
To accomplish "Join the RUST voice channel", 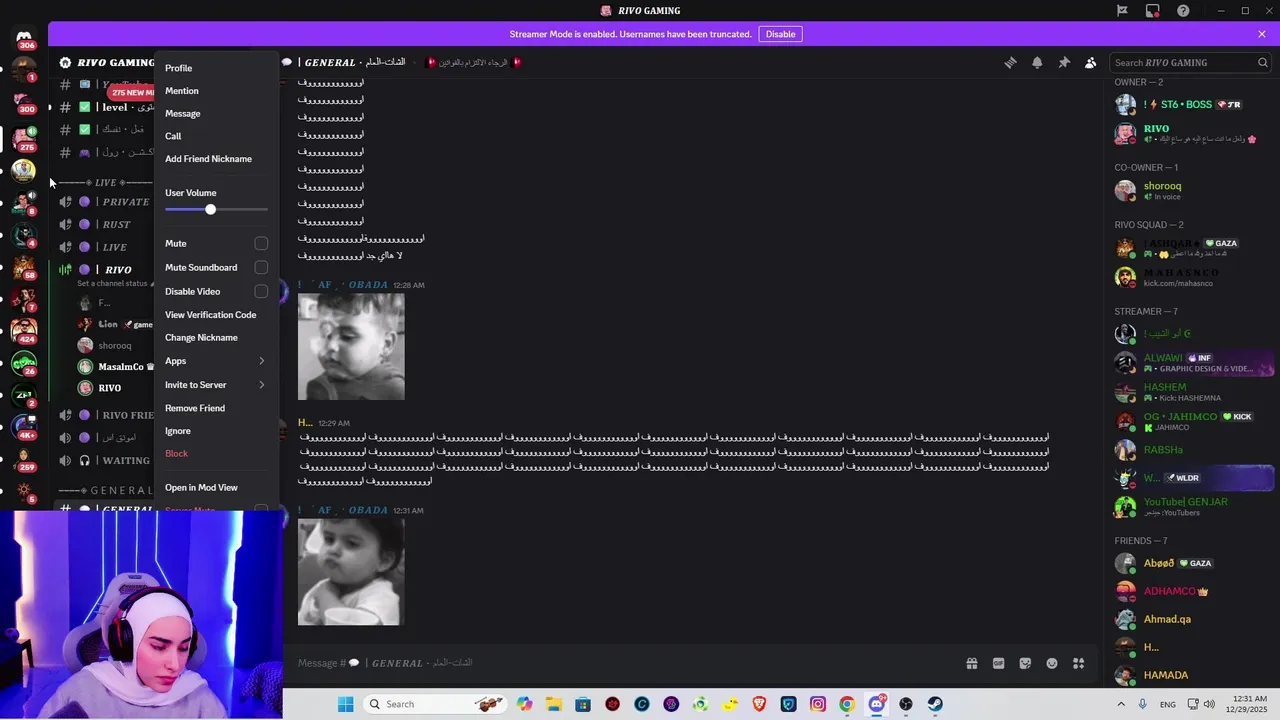I will click(x=104, y=225).
